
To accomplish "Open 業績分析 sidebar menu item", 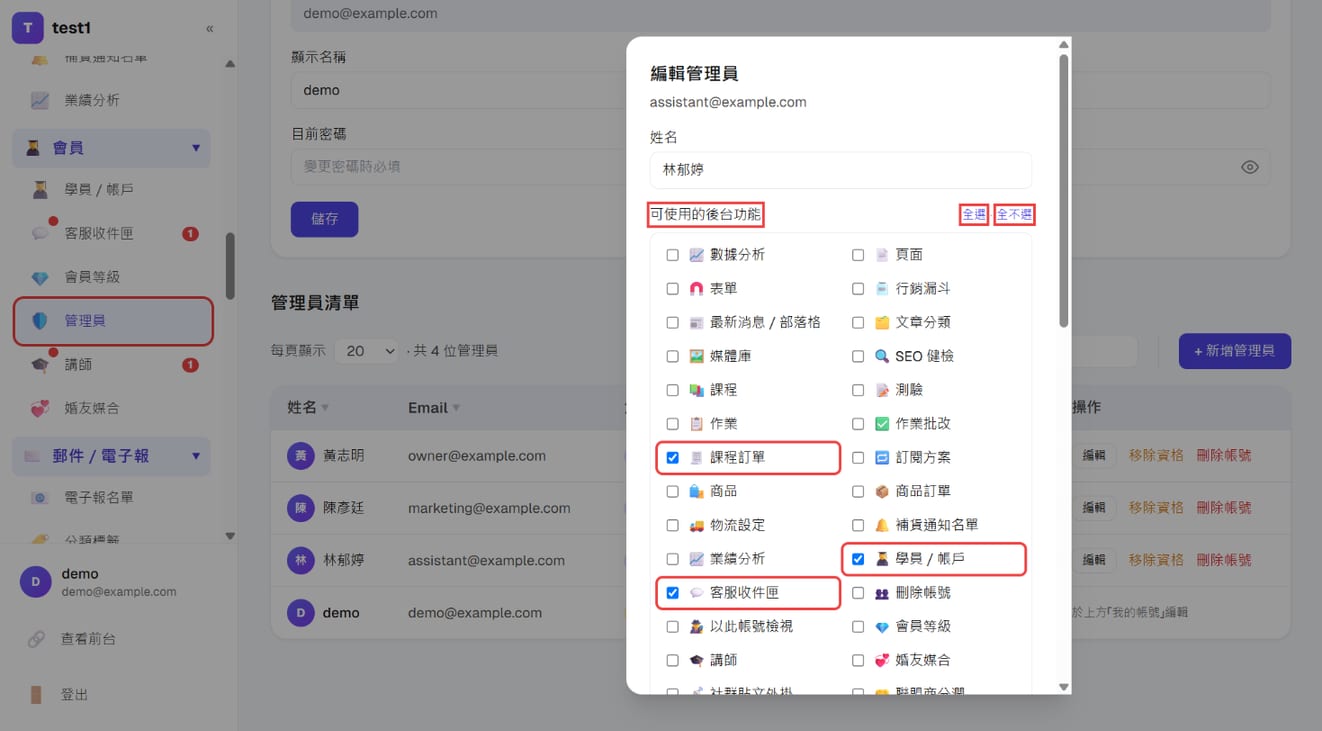I will [112, 100].
